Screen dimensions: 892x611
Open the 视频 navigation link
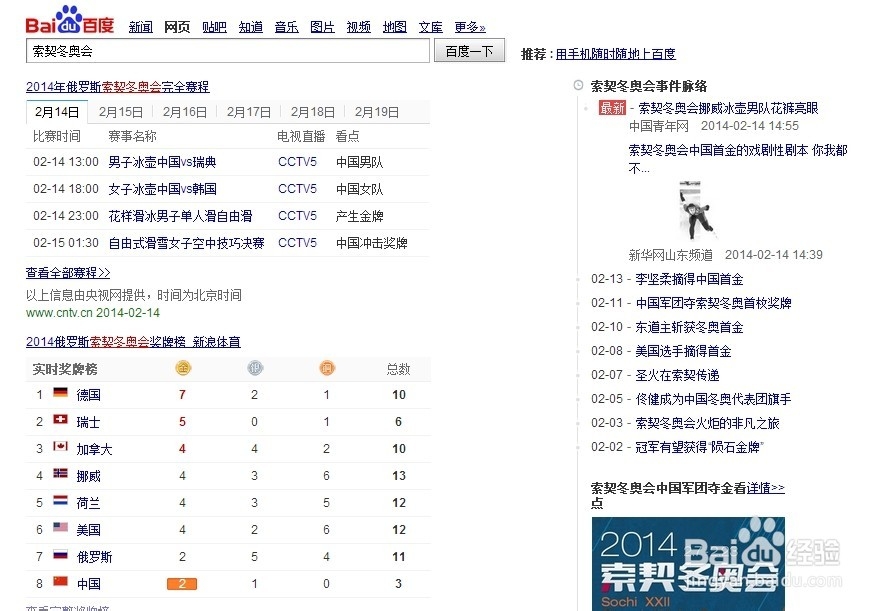pyautogui.click(x=358, y=27)
